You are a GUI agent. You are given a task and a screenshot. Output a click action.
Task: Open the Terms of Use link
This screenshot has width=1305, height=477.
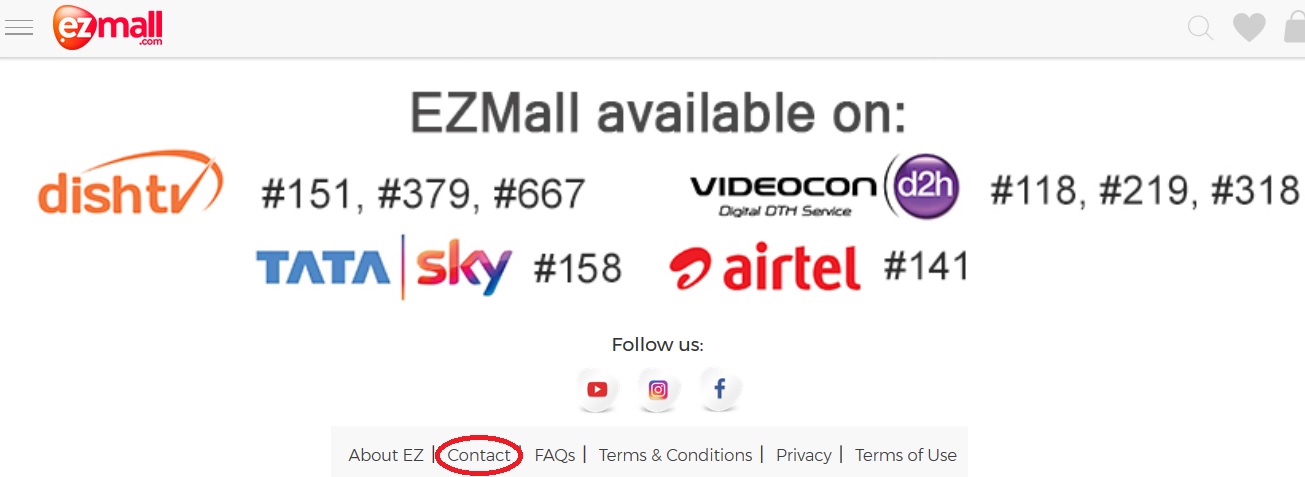click(x=906, y=455)
